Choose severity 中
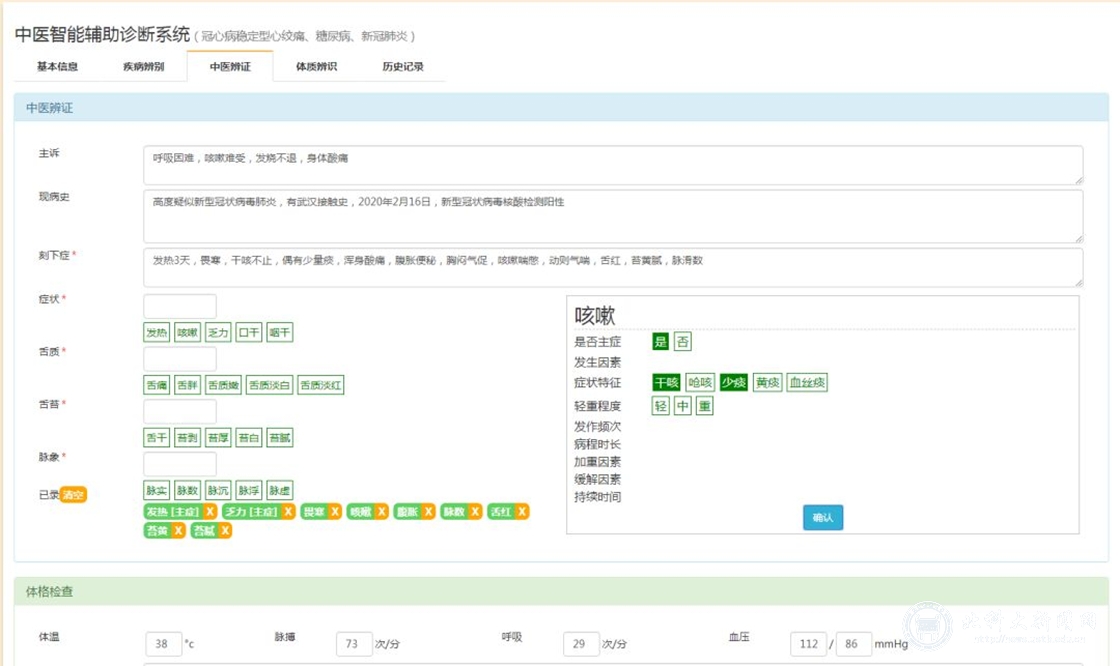Screen dimensions: 1120x666 tap(683, 406)
